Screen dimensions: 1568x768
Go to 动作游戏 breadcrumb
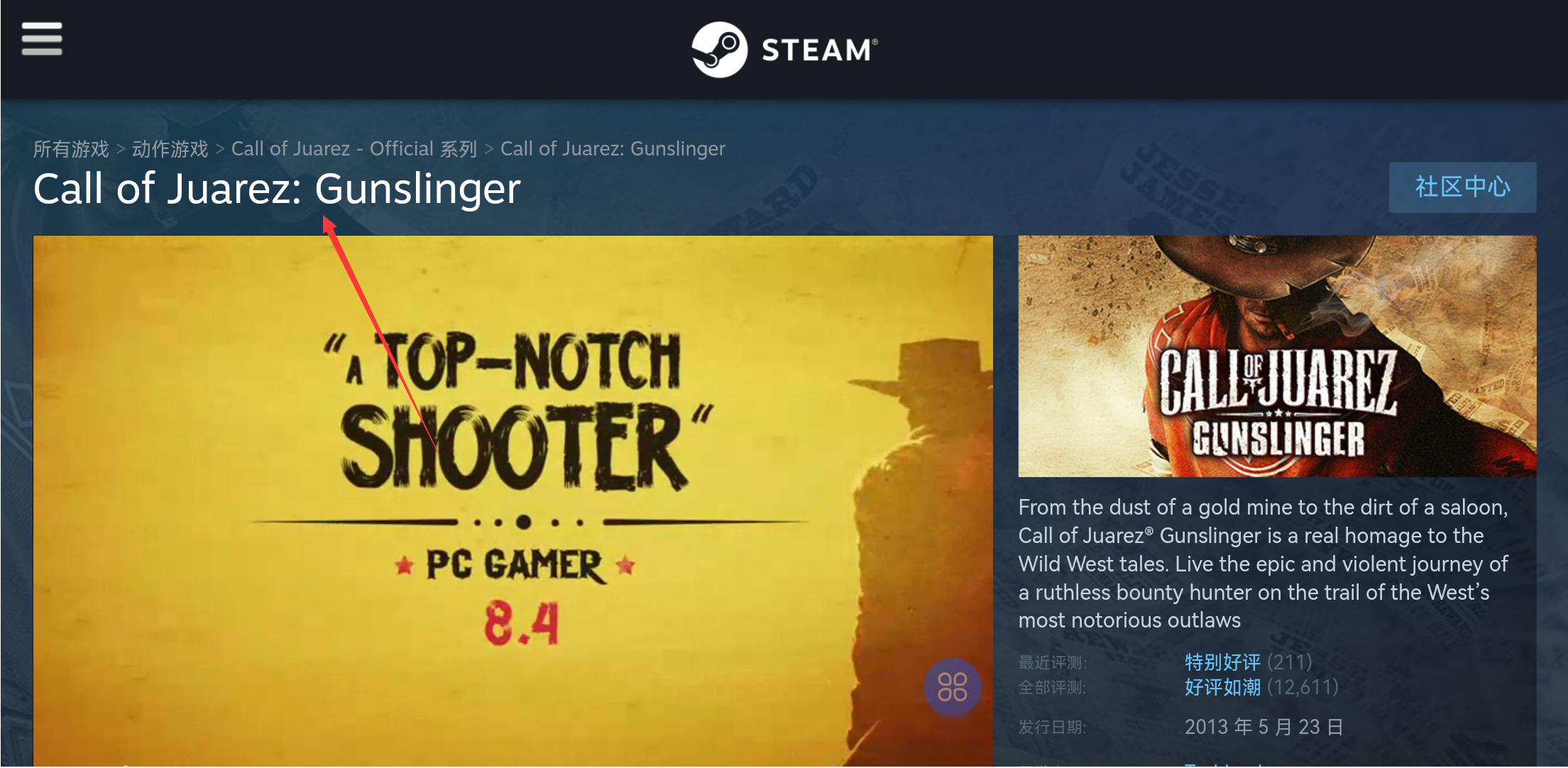[x=170, y=149]
